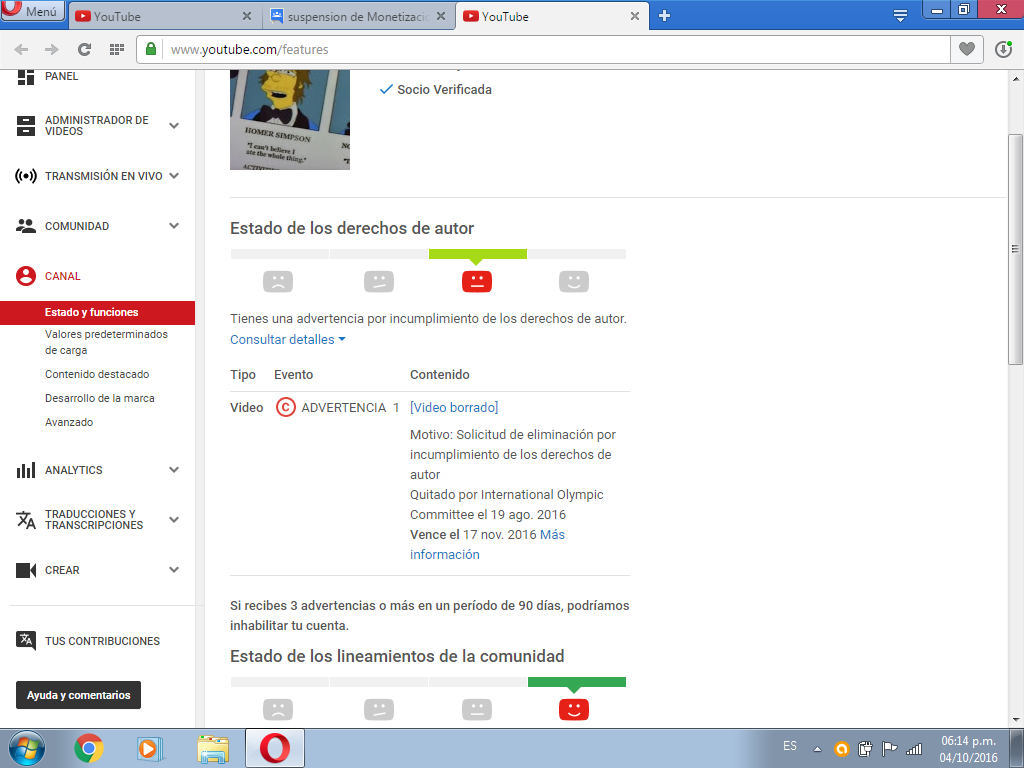Click the Socio Verificada status text
Screen dimensions: 1024x768
coord(444,89)
